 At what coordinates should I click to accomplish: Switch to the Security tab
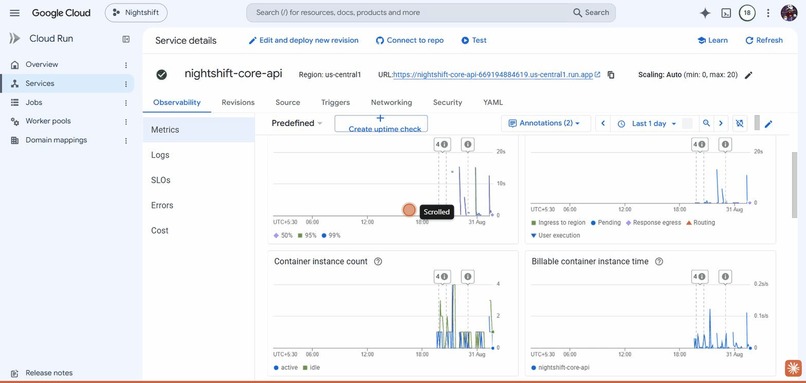pos(447,102)
